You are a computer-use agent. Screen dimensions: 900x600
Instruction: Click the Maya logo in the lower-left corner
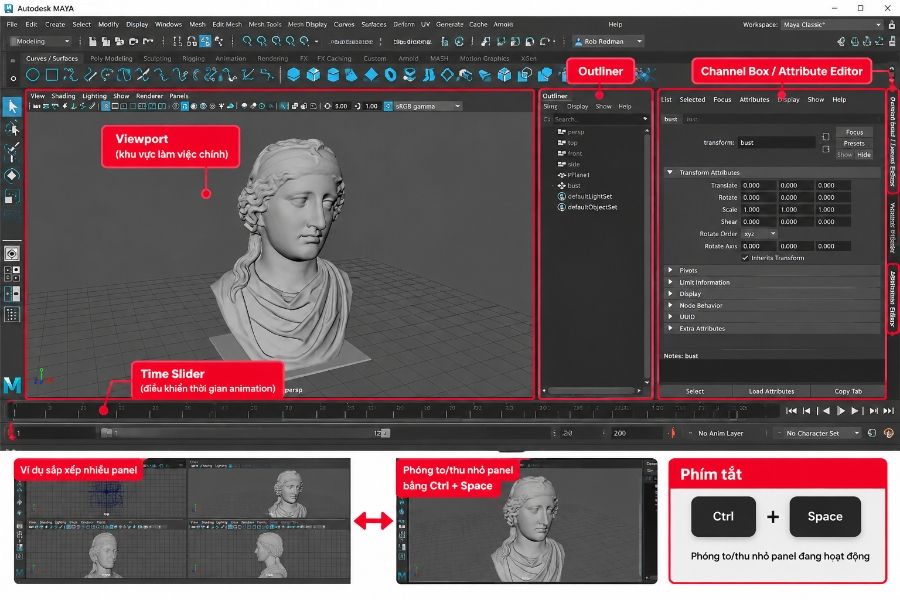(12, 385)
